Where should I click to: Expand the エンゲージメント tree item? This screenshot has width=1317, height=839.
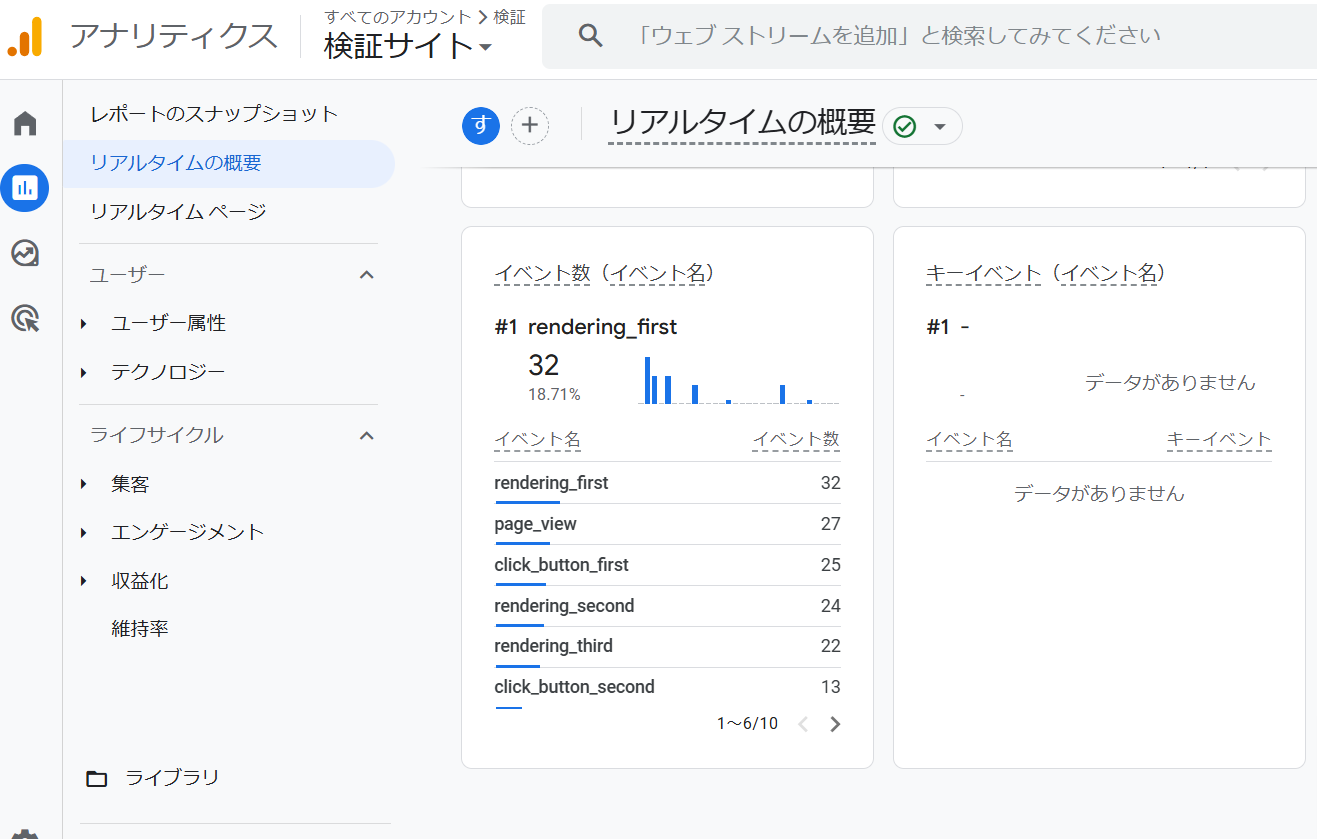(x=84, y=533)
